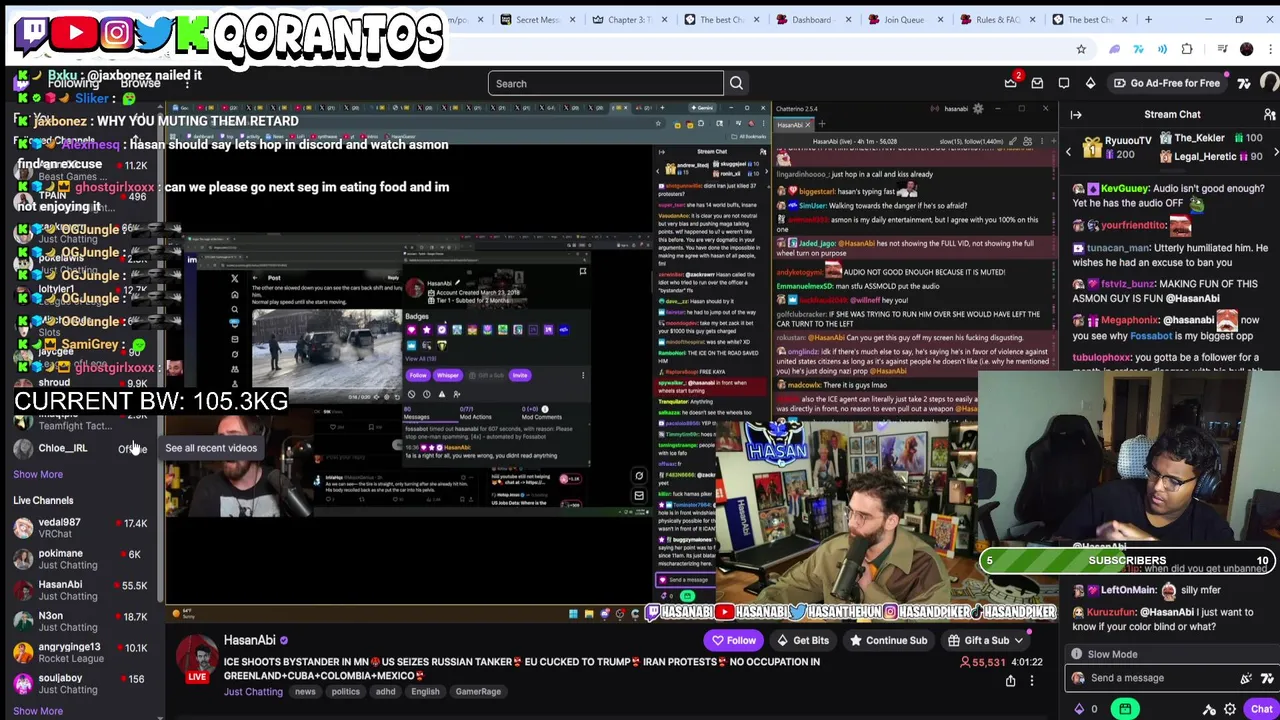This screenshot has width=1280, height=720.
Task: Open the Just Chatting category link
Action: click(x=253, y=692)
